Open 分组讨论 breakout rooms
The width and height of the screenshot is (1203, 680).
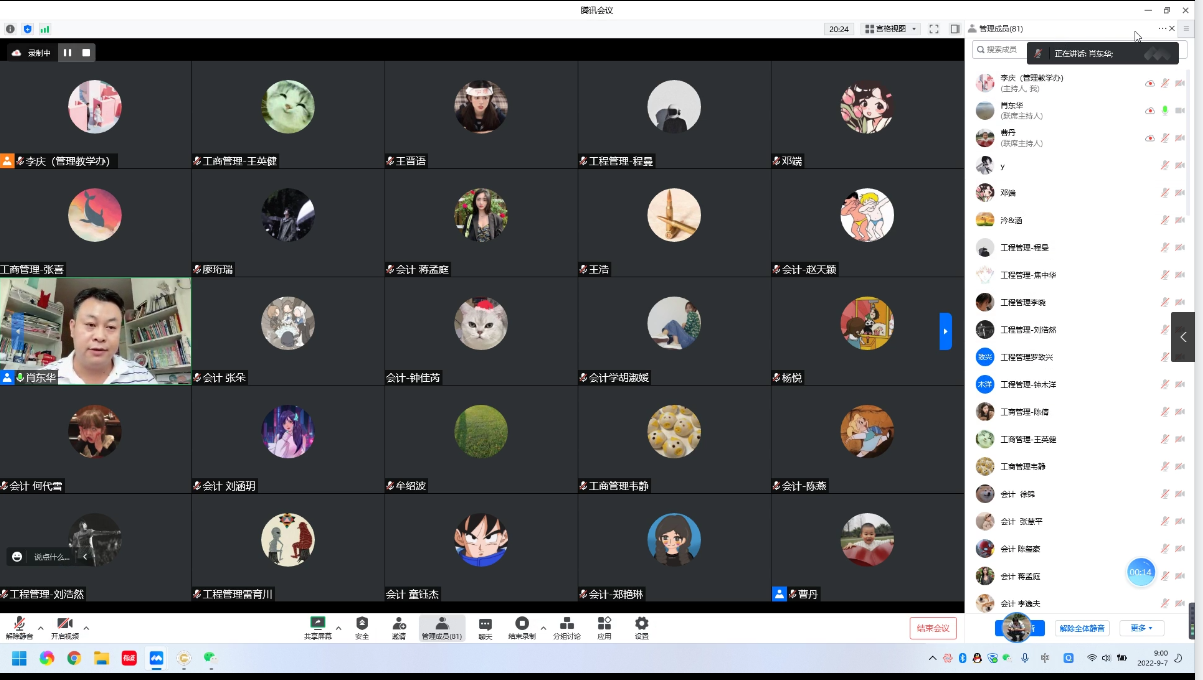566,626
